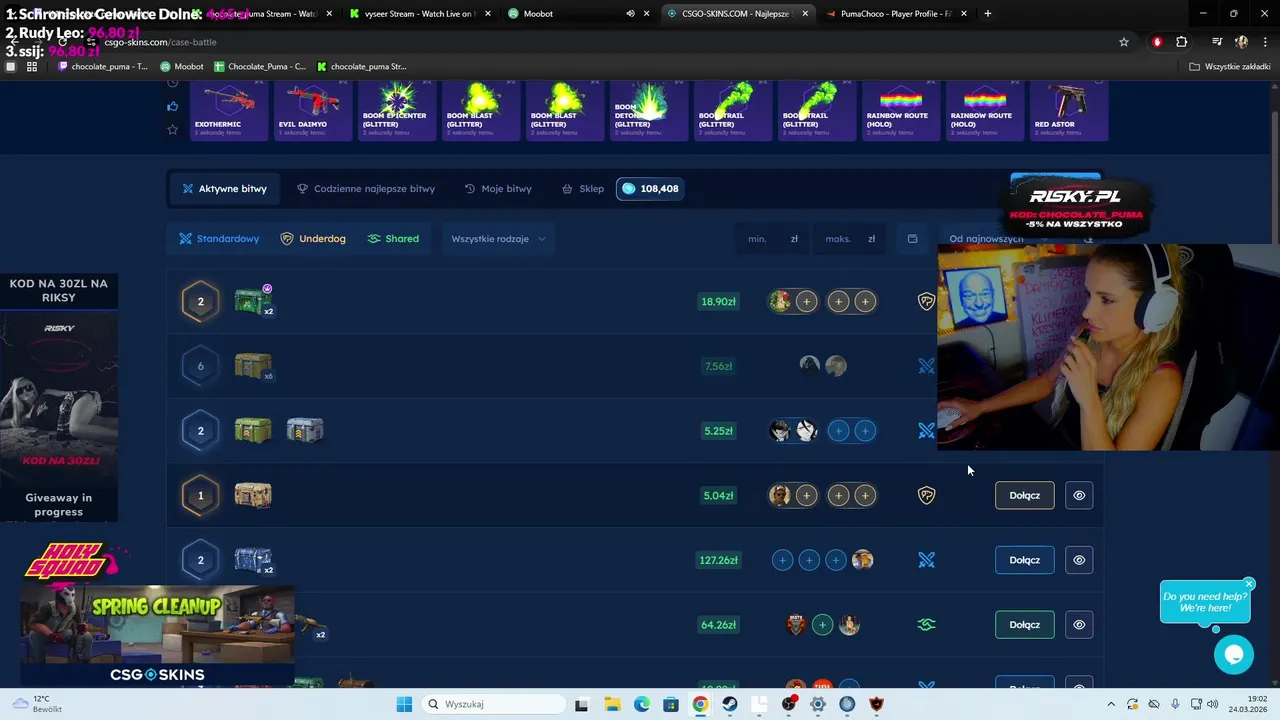The image size is (1280, 720).
Task: Watch the 127.26zł battle via eye icon
Action: coord(1079,560)
